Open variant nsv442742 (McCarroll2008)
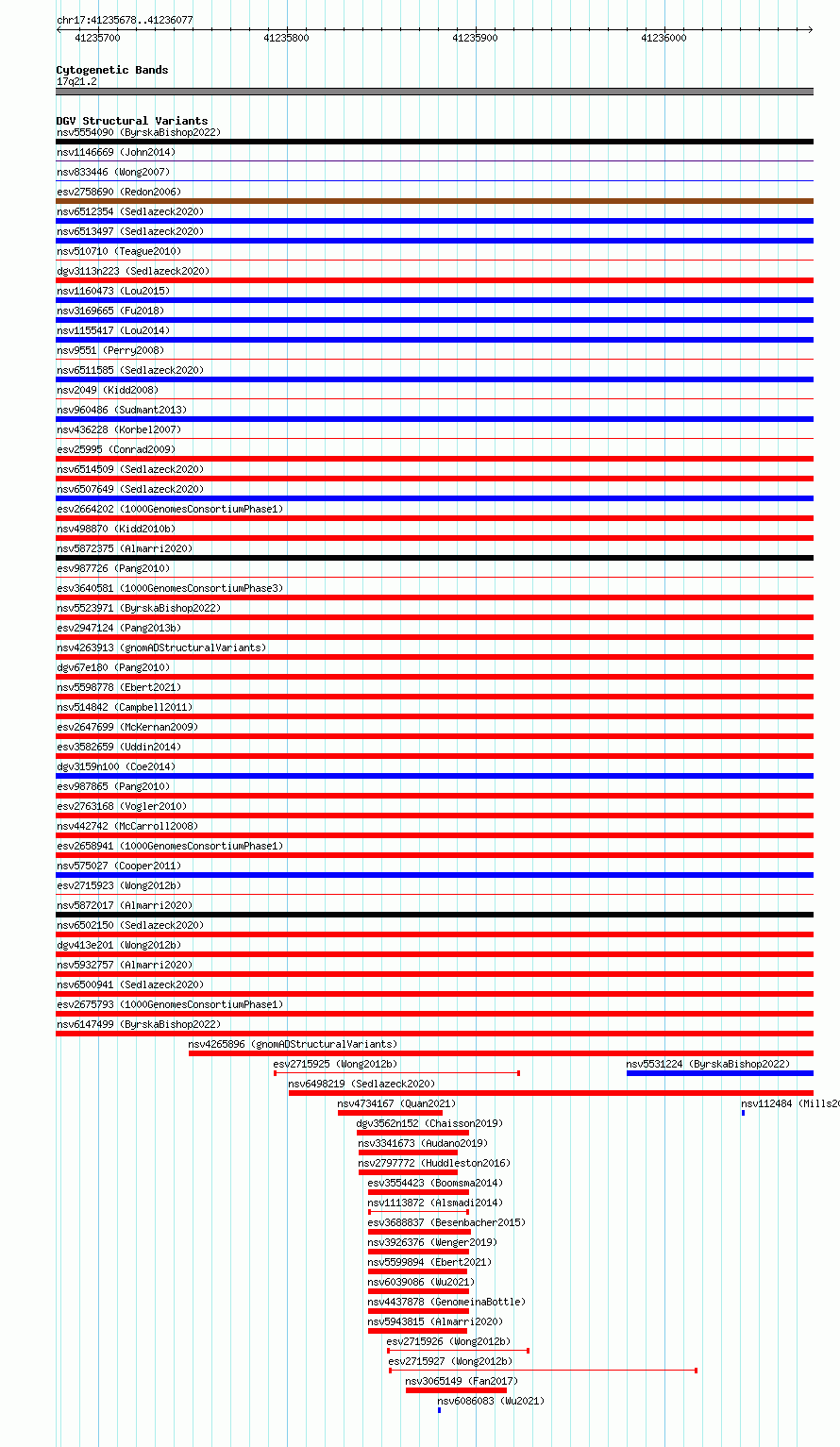 (x=127, y=826)
